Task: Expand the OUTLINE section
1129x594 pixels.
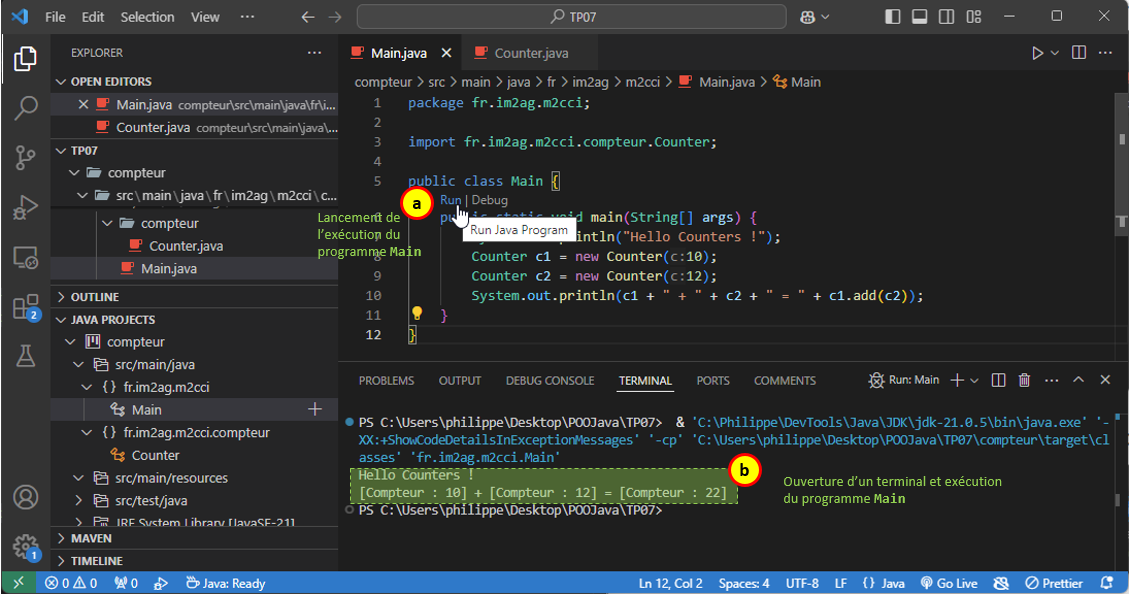Action: pos(95,297)
